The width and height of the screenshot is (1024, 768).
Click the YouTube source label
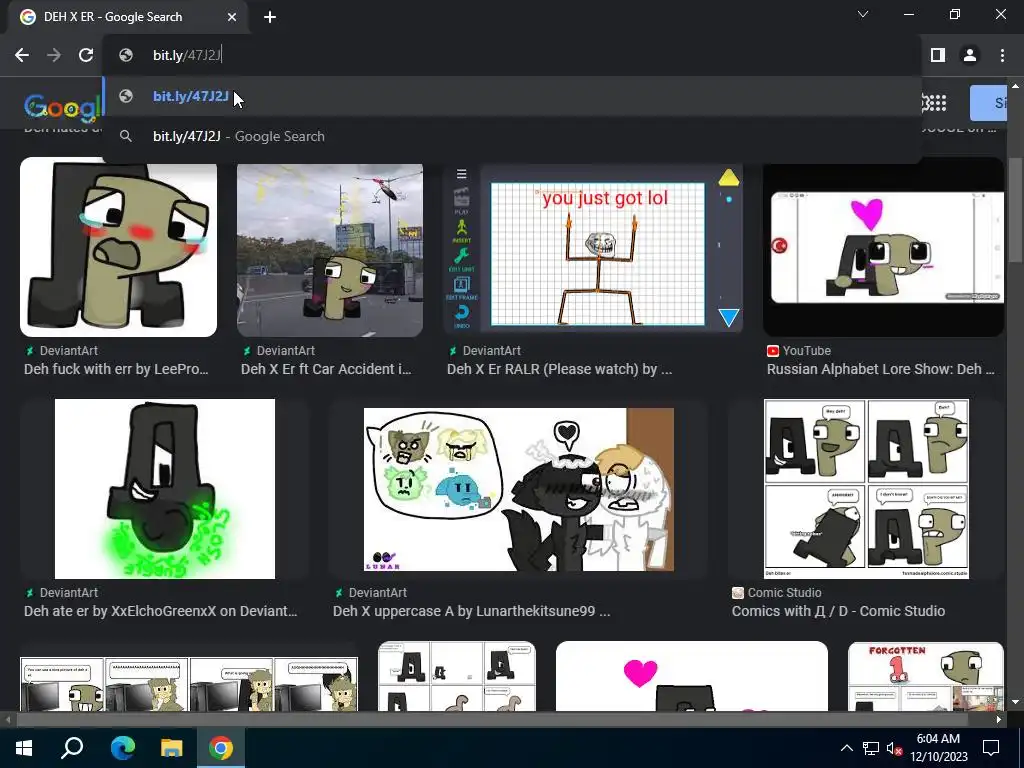pyautogui.click(x=807, y=351)
